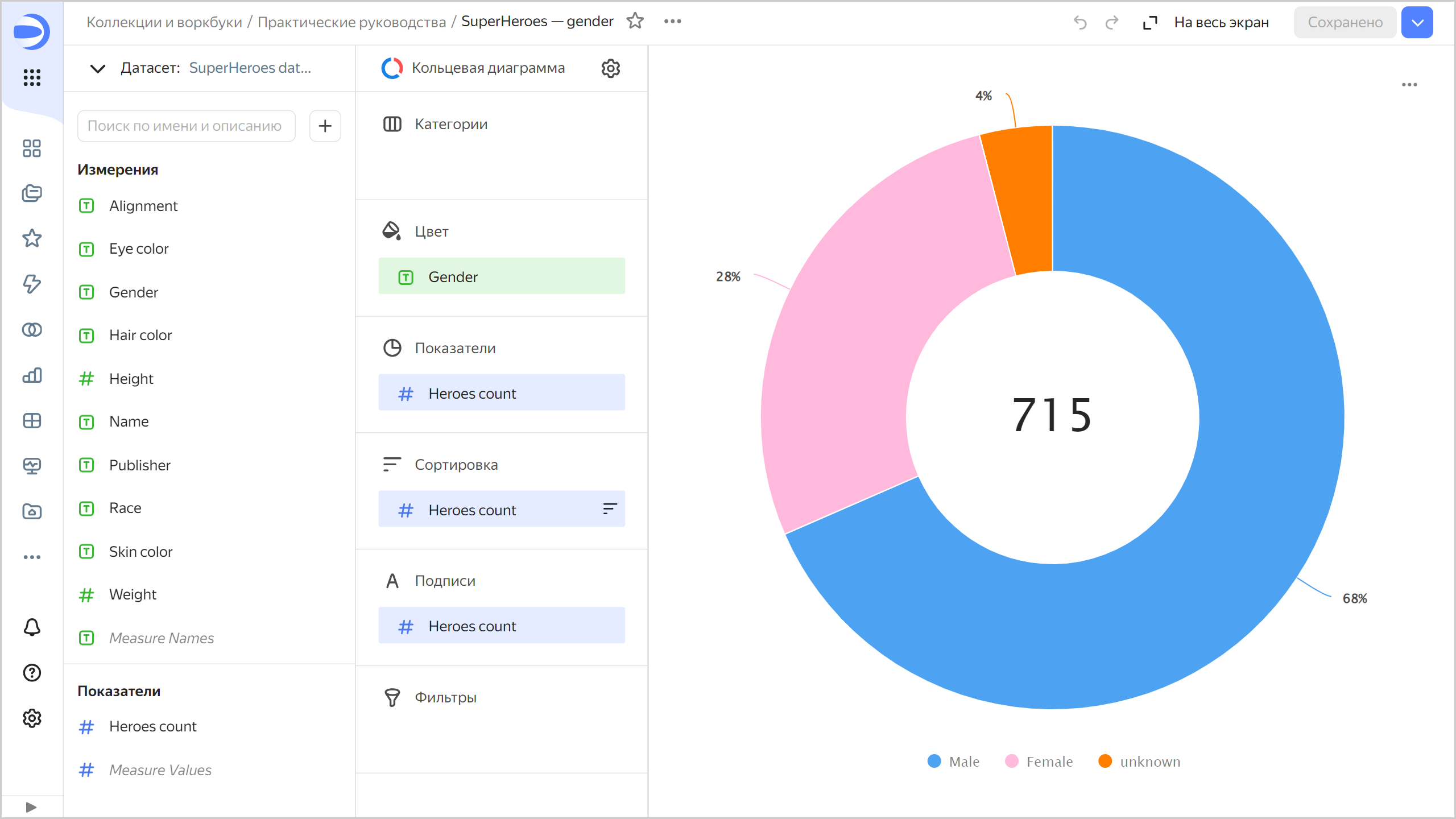Open the services grid menu icon
The height and width of the screenshot is (819, 1456).
coord(32,77)
